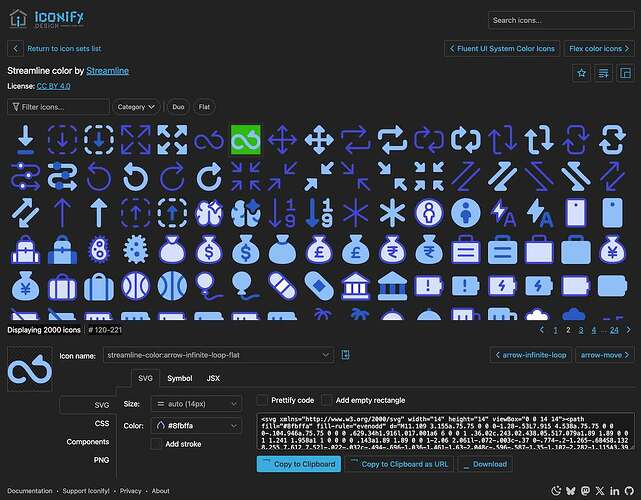Image resolution: width=641 pixels, height=500 pixels.
Task: Toggle the dark/light theme moon icon
Action: click(x=556, y=491)
